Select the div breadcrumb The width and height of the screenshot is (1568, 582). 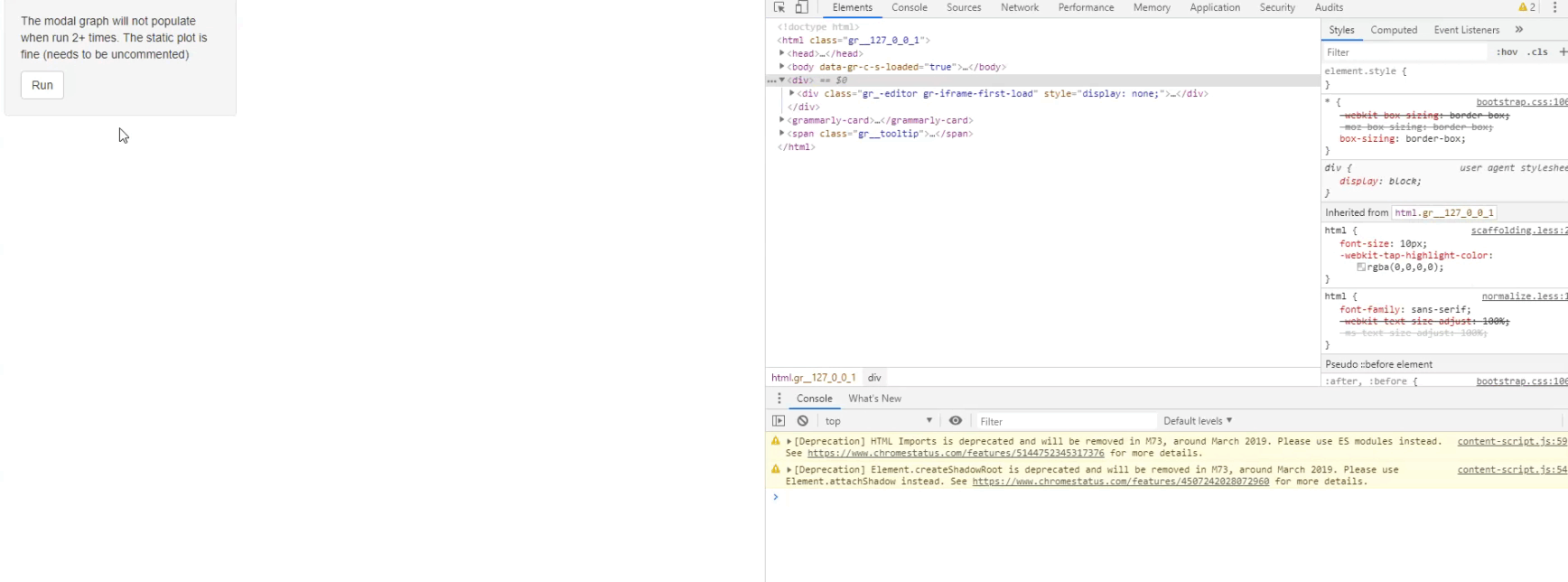874,378
